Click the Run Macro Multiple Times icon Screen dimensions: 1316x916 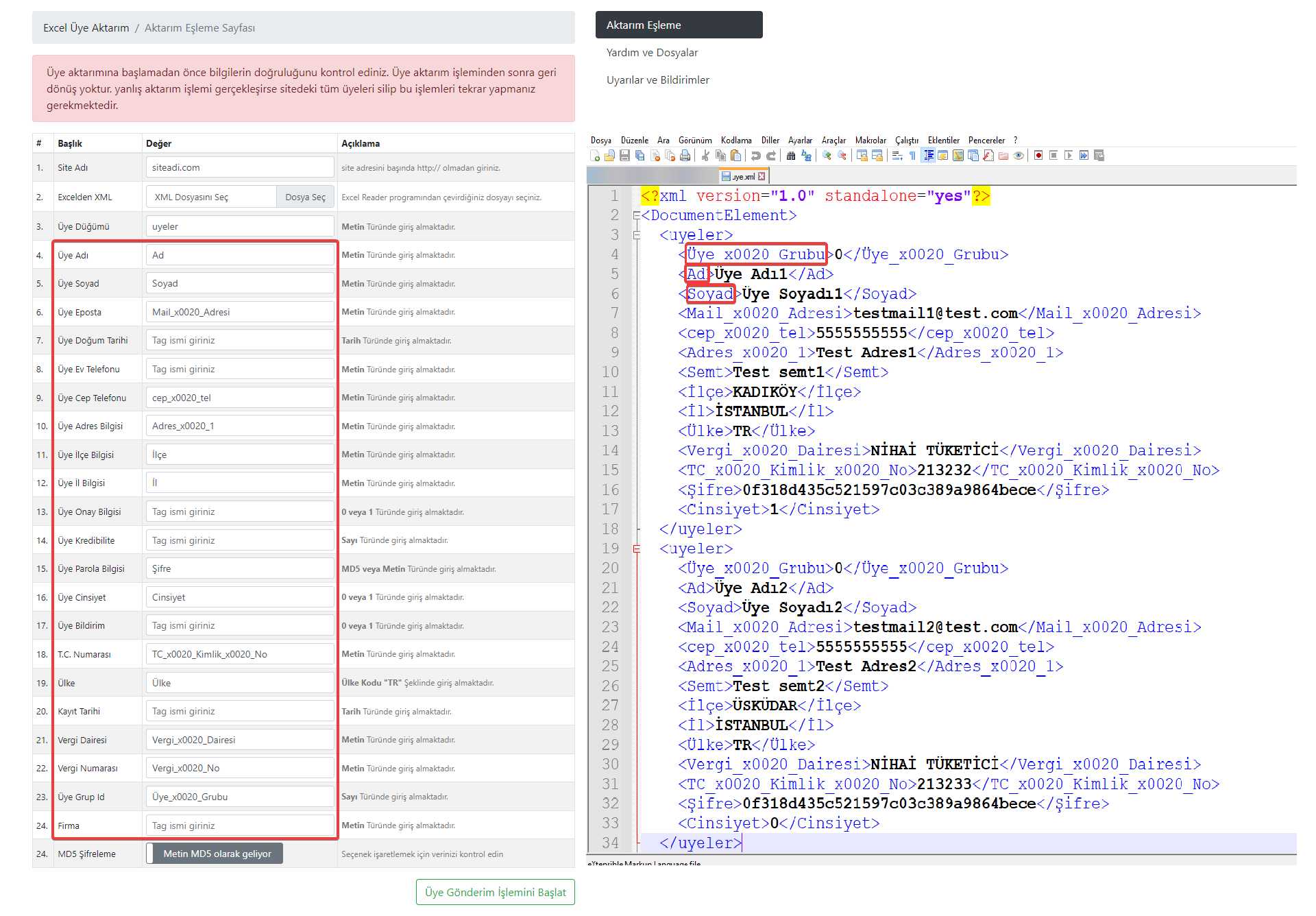coord(1083,156)
